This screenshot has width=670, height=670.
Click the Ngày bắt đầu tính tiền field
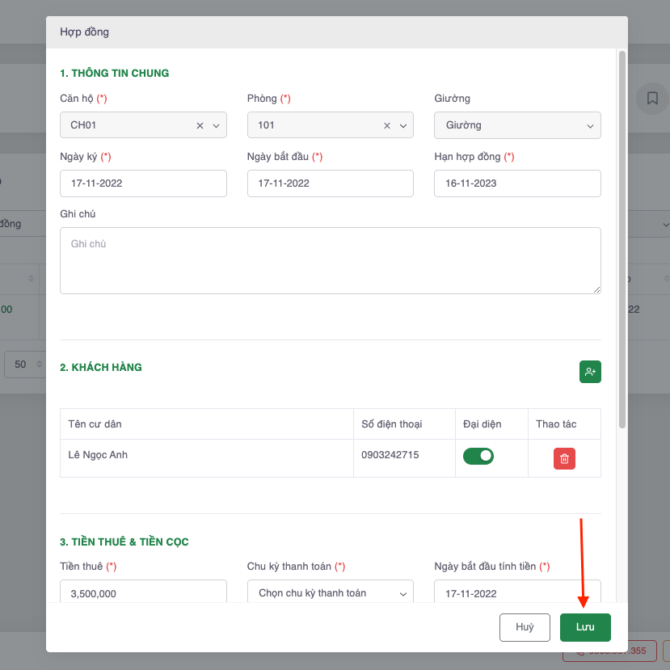tap(517, 592)
